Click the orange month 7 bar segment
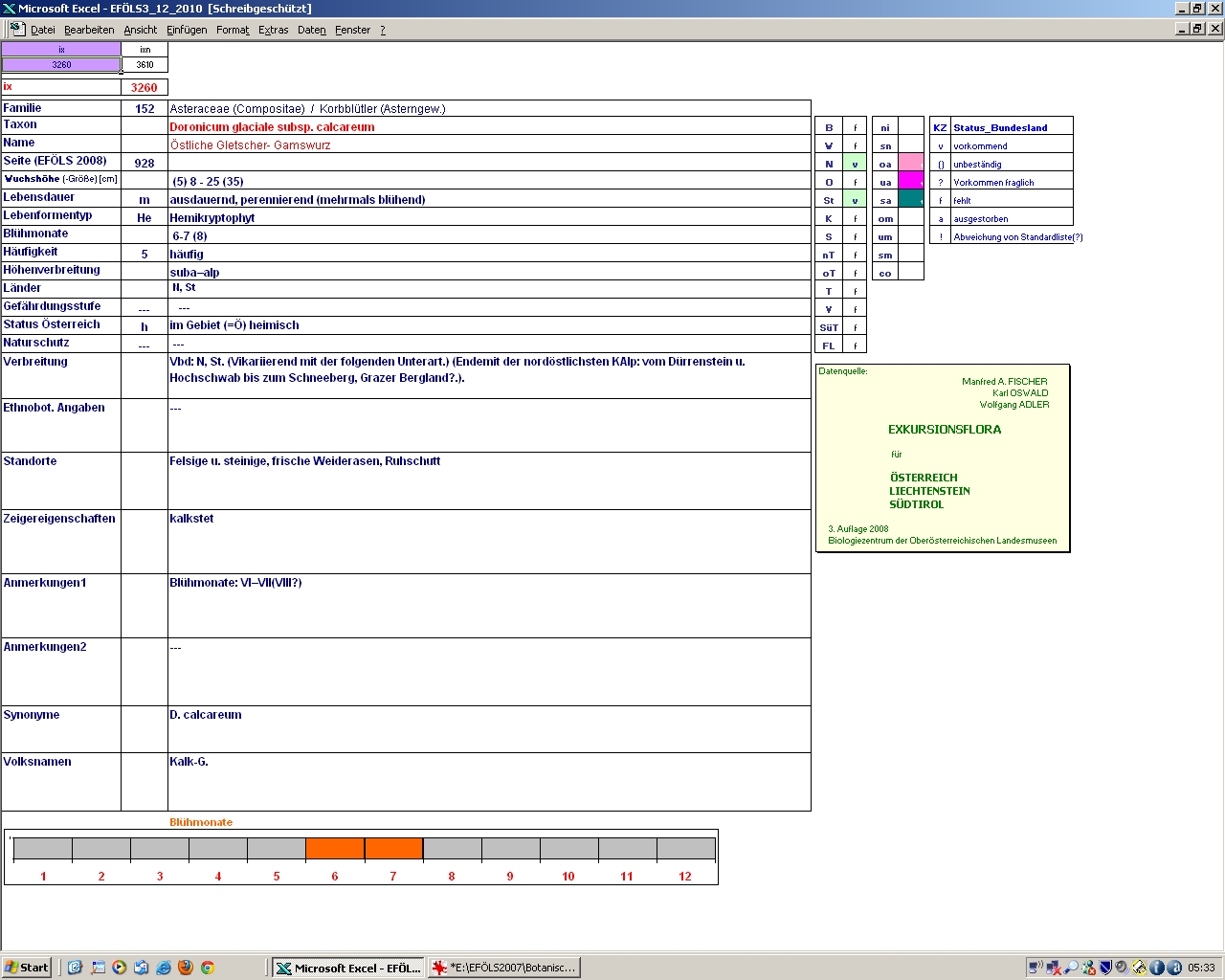Viewport: 1225px width, 980px height. tap(393, 849)
